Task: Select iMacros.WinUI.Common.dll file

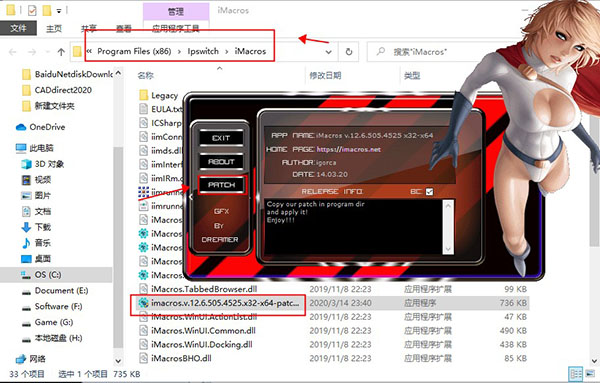Action: pos(197,331)
